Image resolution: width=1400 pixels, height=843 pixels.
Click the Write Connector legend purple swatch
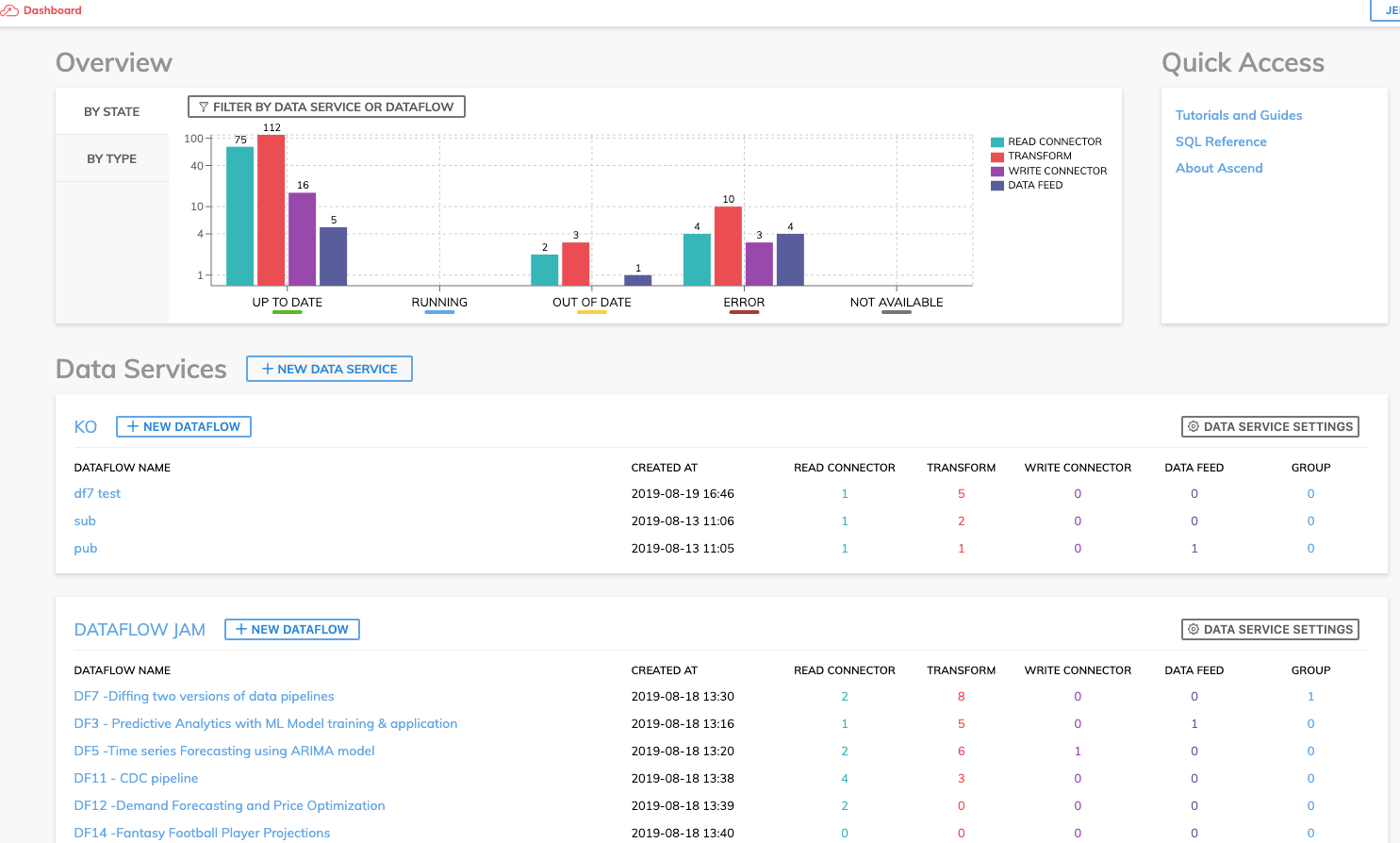(997, 172)
